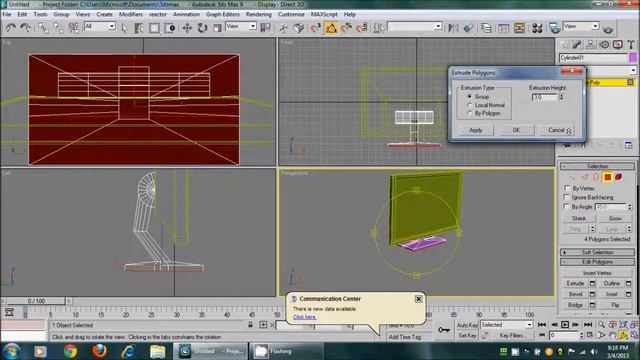Click the Shrink selection button
640x360 pixels.
pyautogui.click(x=579, y=218)
